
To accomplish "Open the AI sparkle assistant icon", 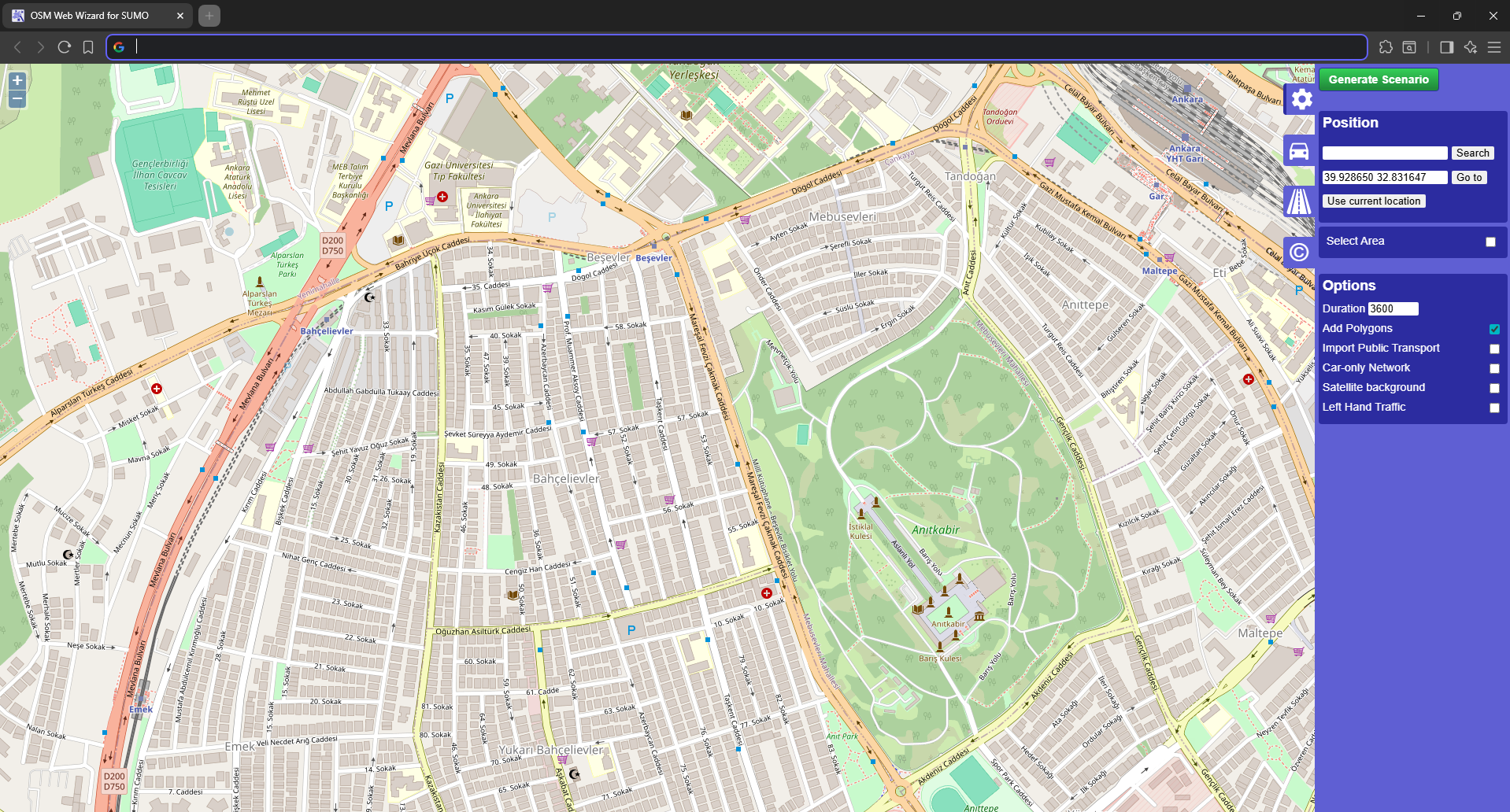I will [1470, 47].
